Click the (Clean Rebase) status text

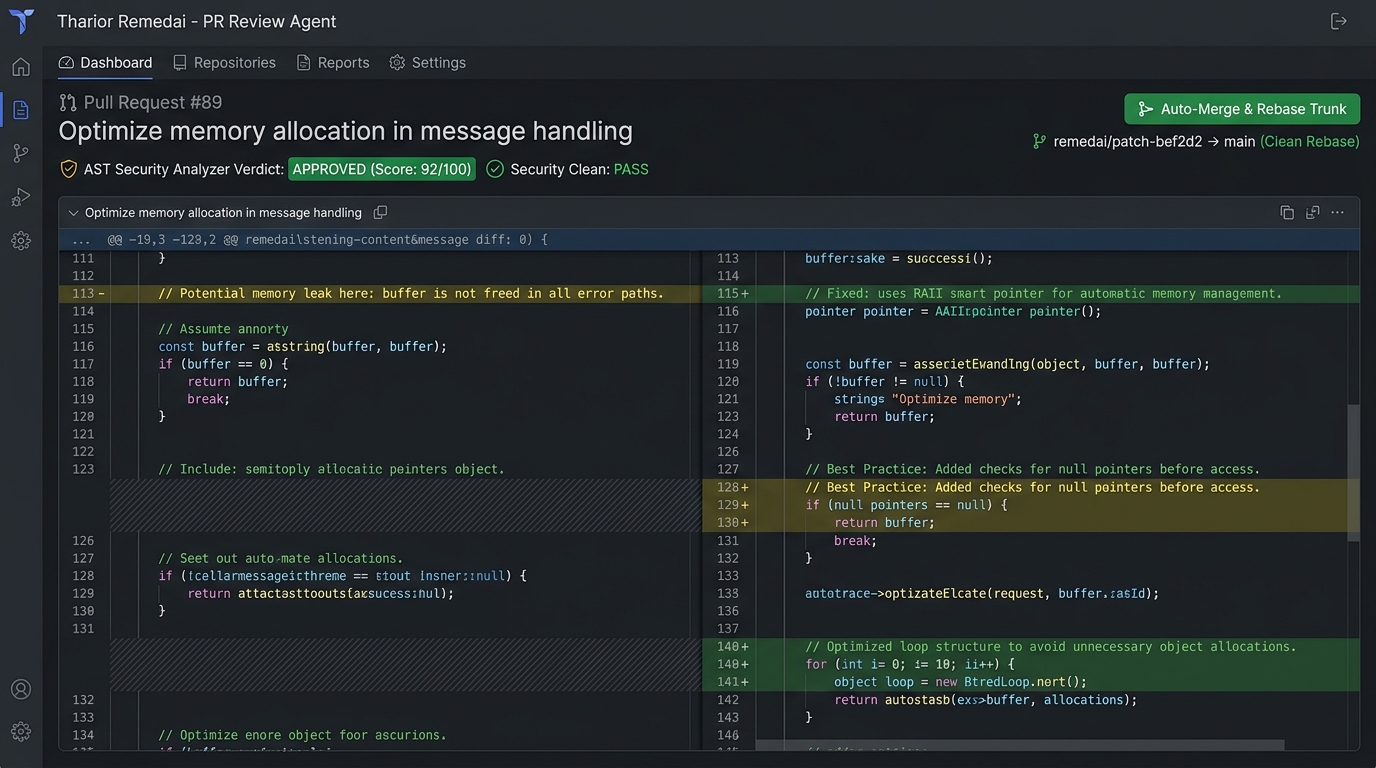1310,141
